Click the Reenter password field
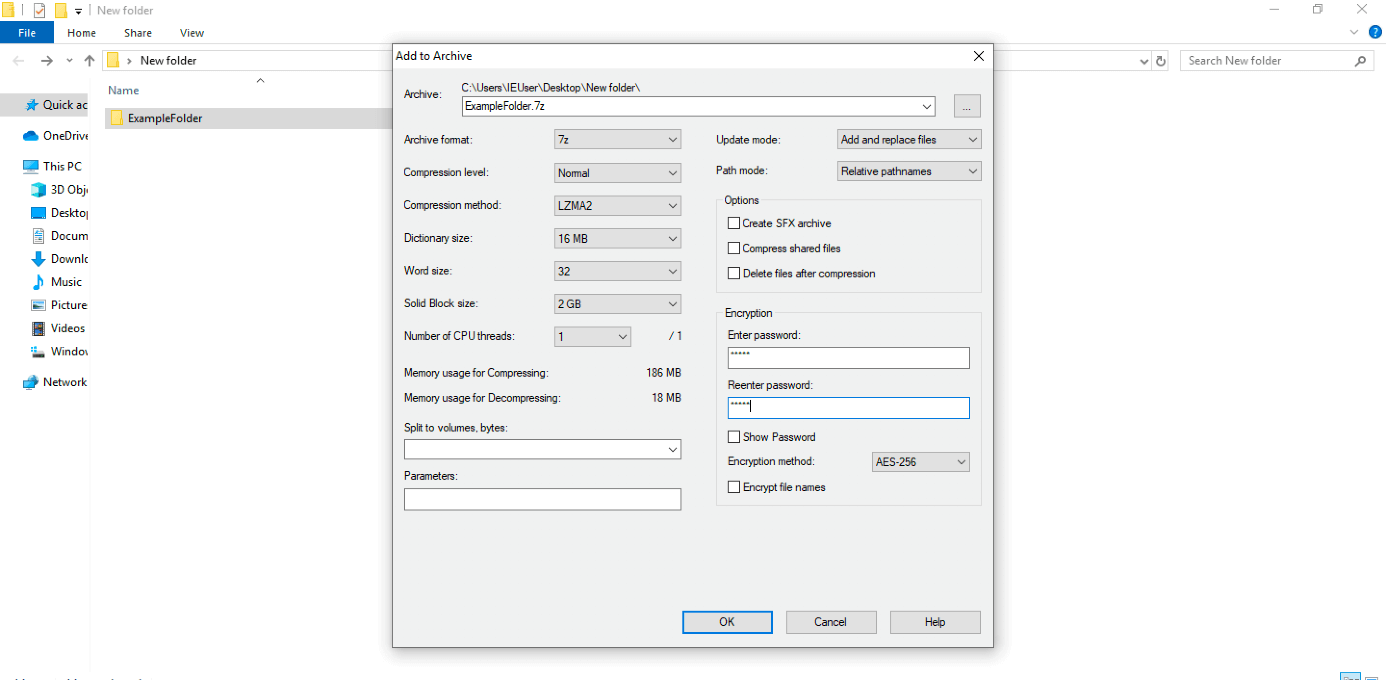 (x=849, y=408)
